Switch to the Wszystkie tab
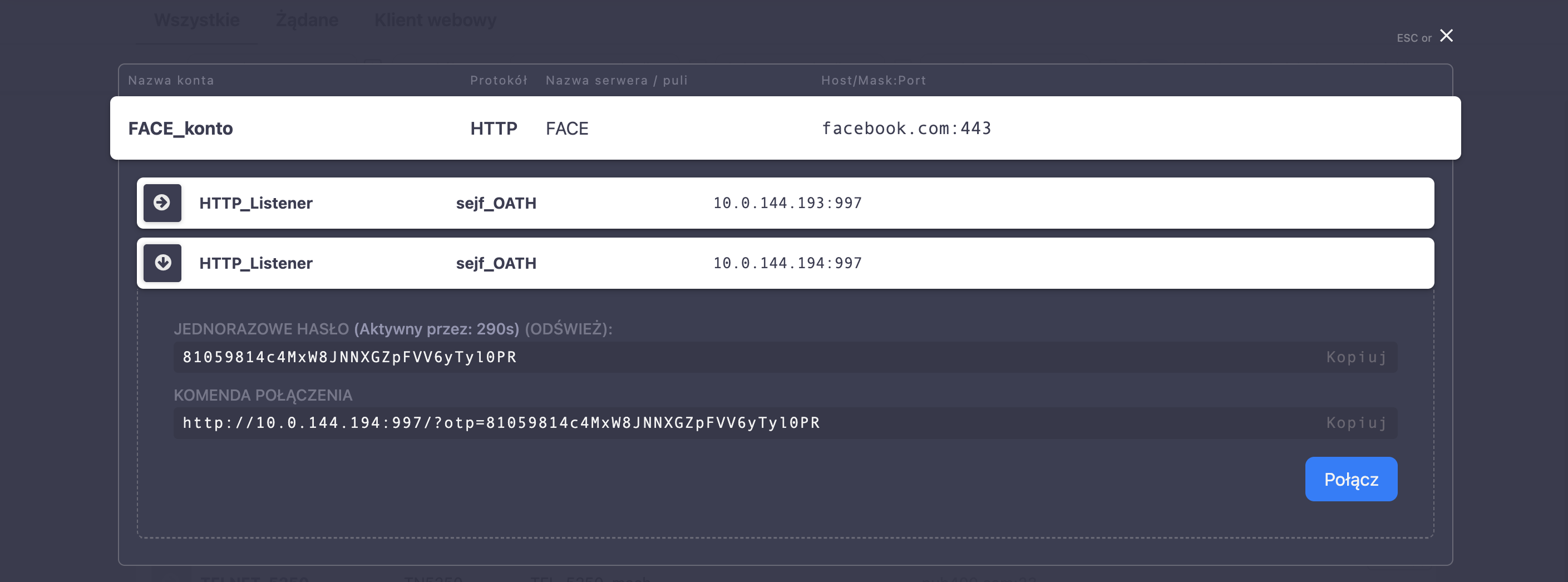Image resolution: width=1568 pixels, height=582 pixels. point(196,20)
